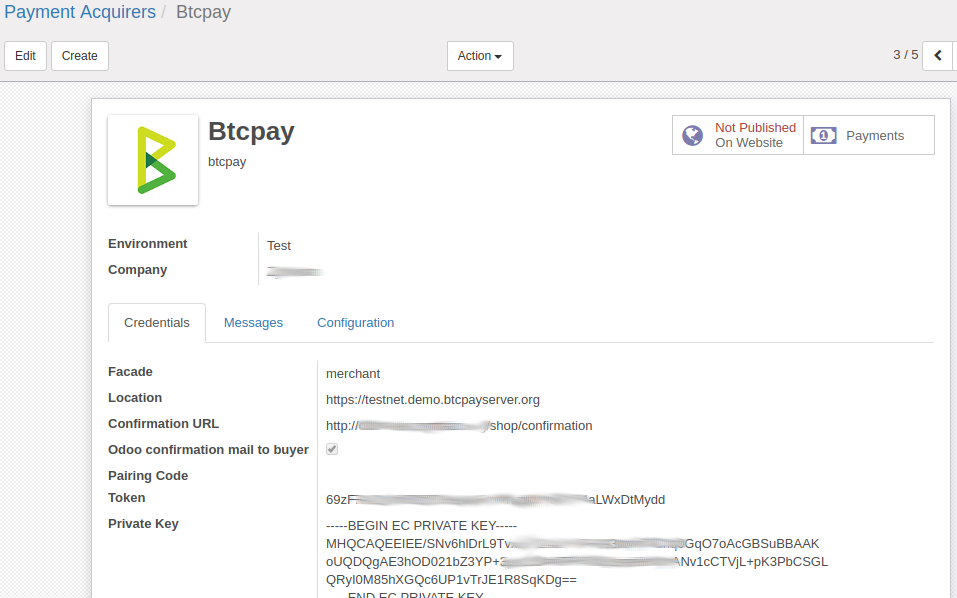Toggle Odoo confirmation mail to buyer checkbox
This screenshot has width=957, height=598.
pos(332,449)
